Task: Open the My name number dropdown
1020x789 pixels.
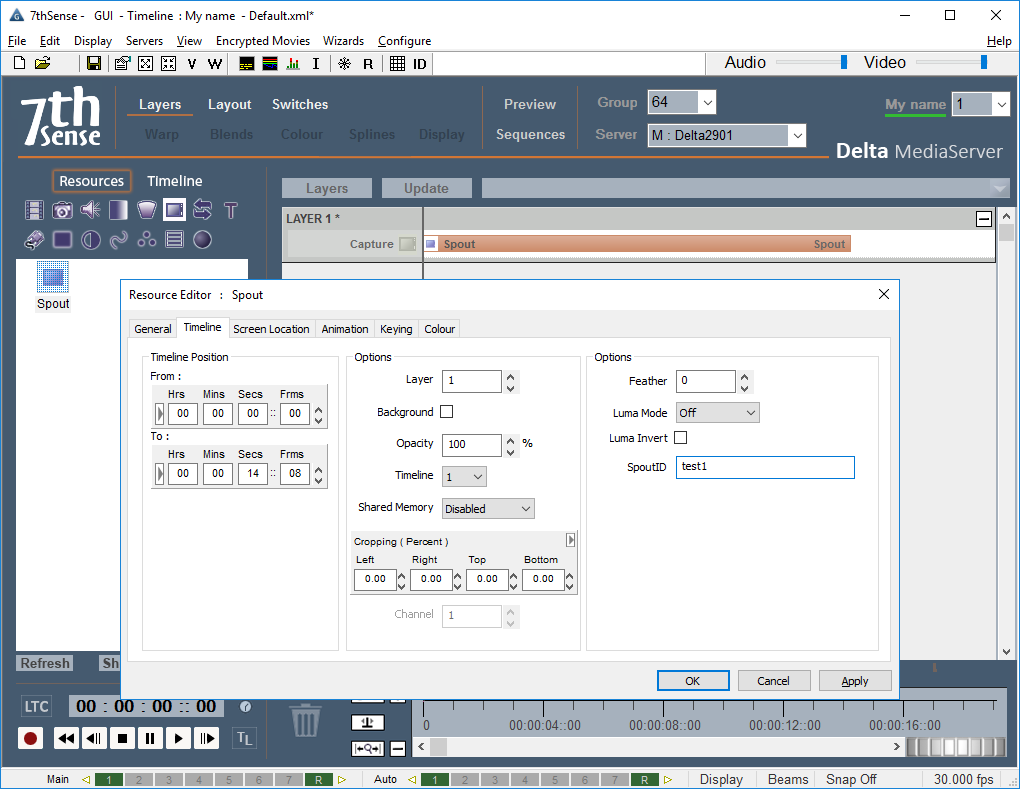Action: [x=1002, y=104]
